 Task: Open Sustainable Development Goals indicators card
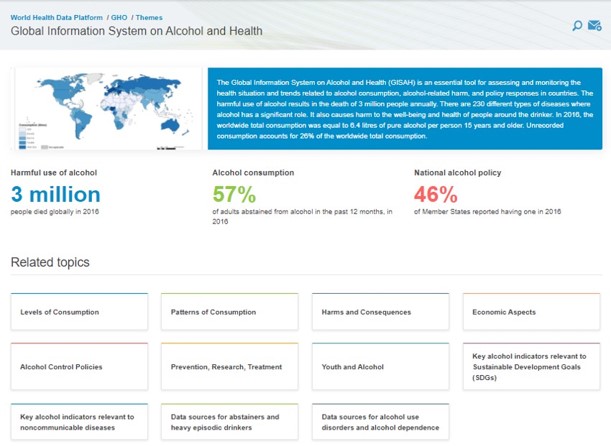point(530,367)
